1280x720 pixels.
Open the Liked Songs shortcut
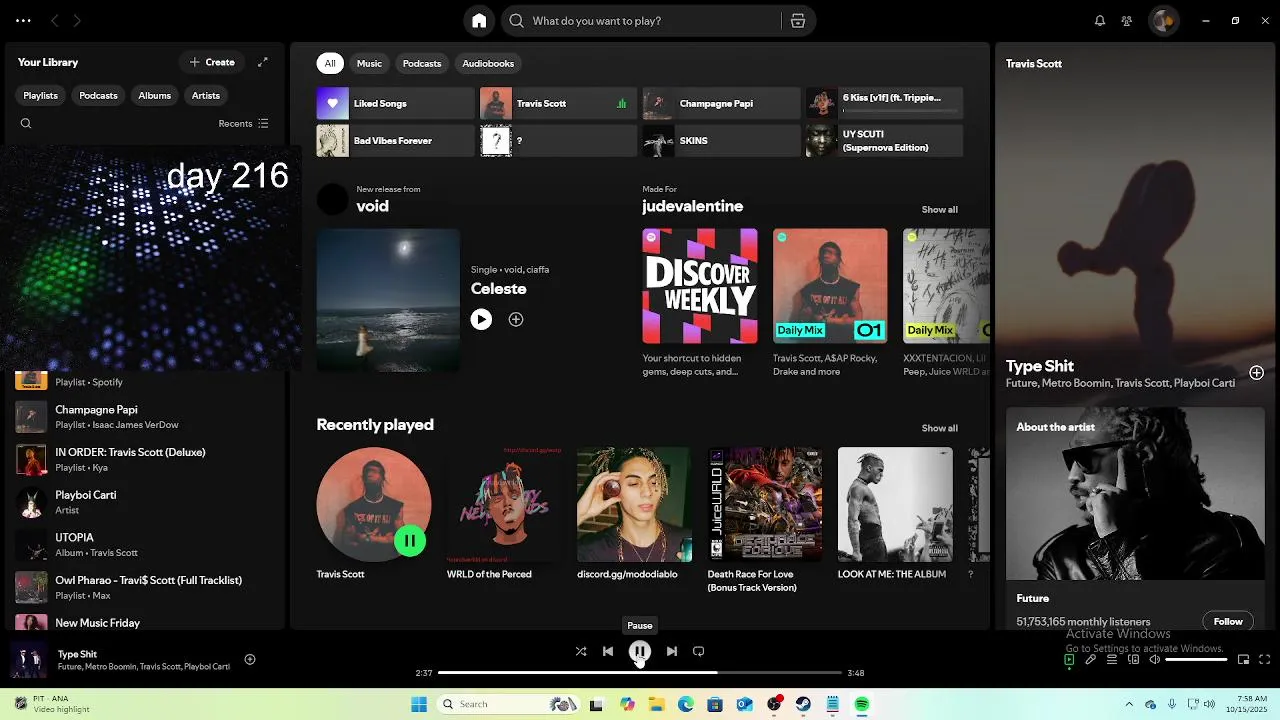pyautogui.click(x=395, y=104)
